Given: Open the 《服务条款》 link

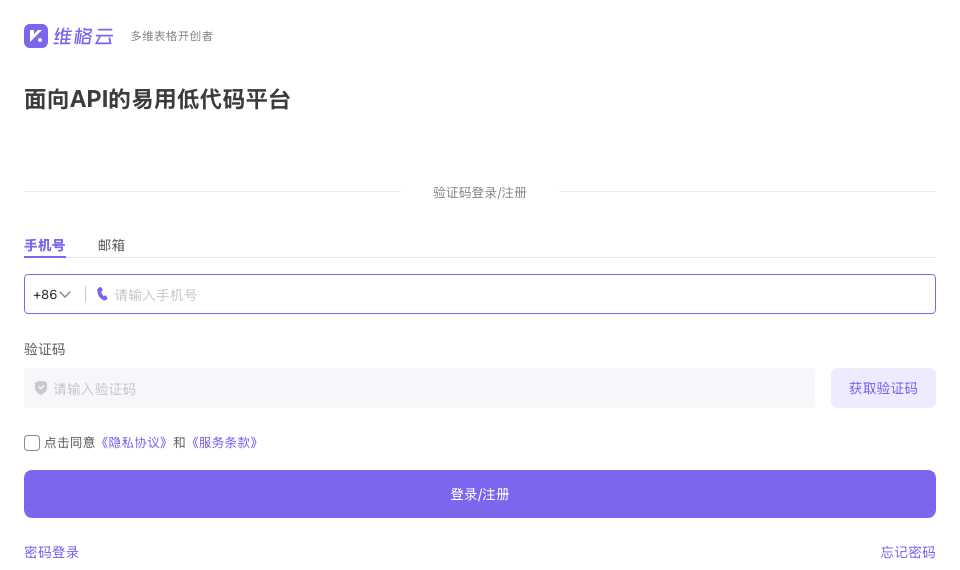Looking at the screenshot, I should [224, 442].
